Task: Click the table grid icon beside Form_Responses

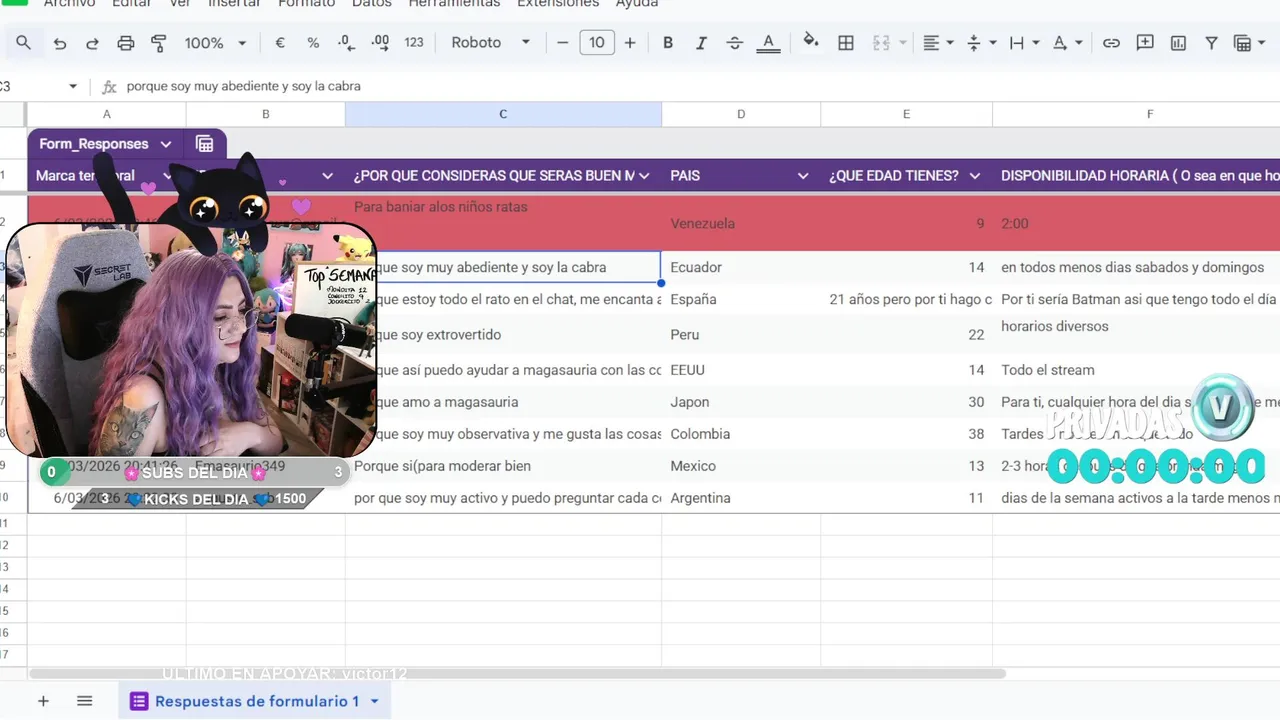Action: (x=204, y=144)
